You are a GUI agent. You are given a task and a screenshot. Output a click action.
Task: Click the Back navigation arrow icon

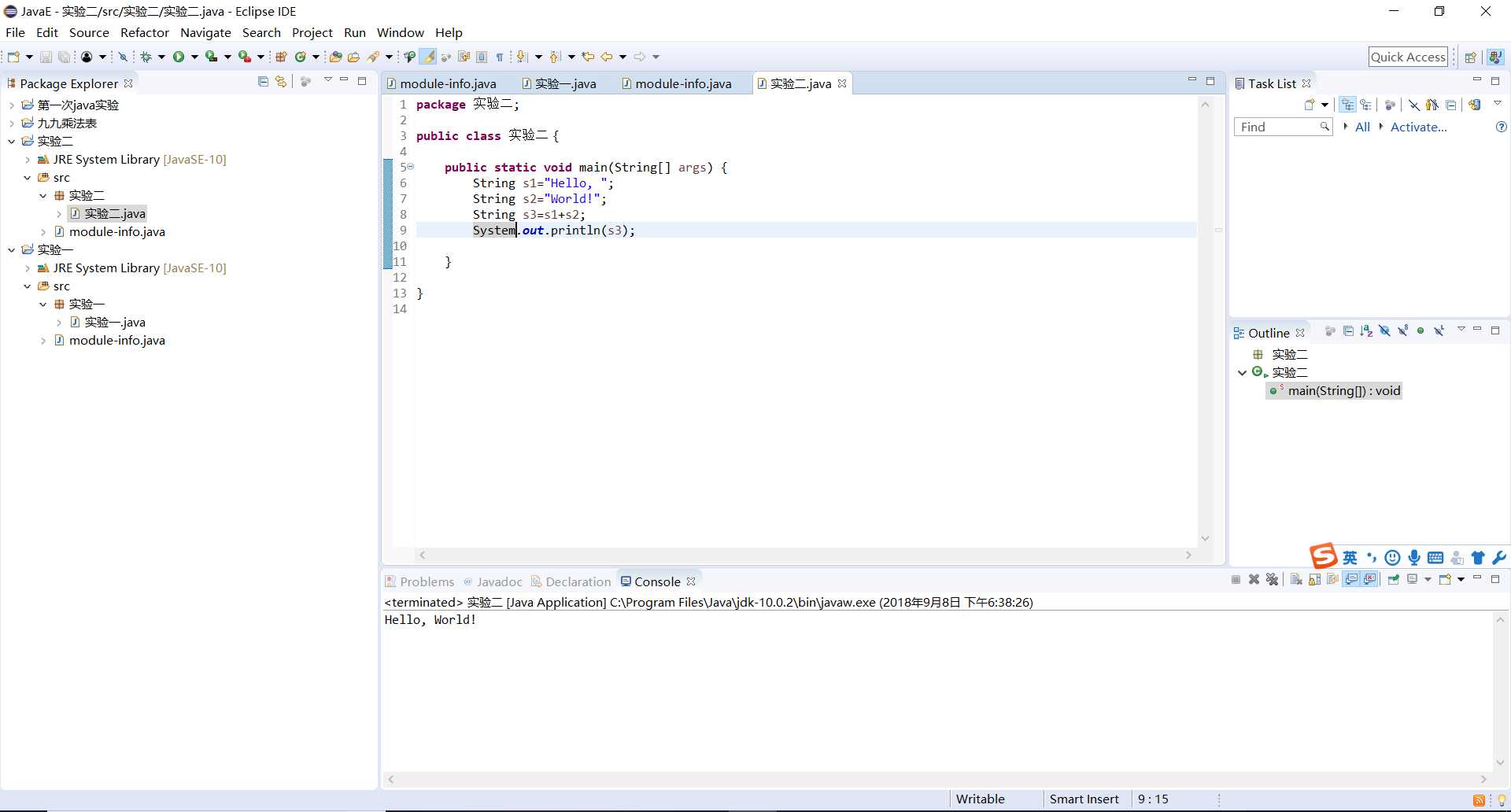607,57
